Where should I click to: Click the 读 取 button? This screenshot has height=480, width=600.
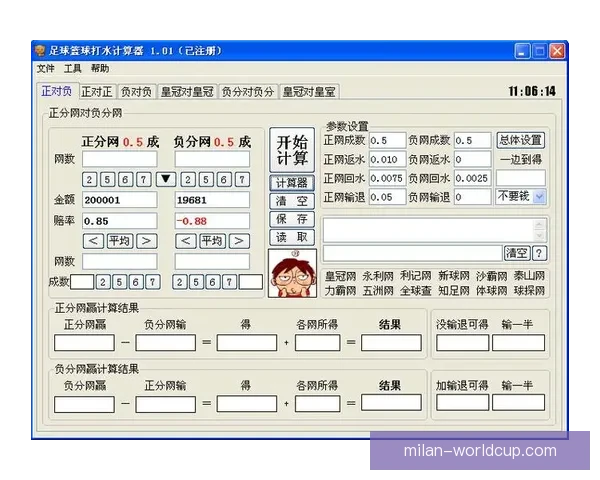(292, 237)
